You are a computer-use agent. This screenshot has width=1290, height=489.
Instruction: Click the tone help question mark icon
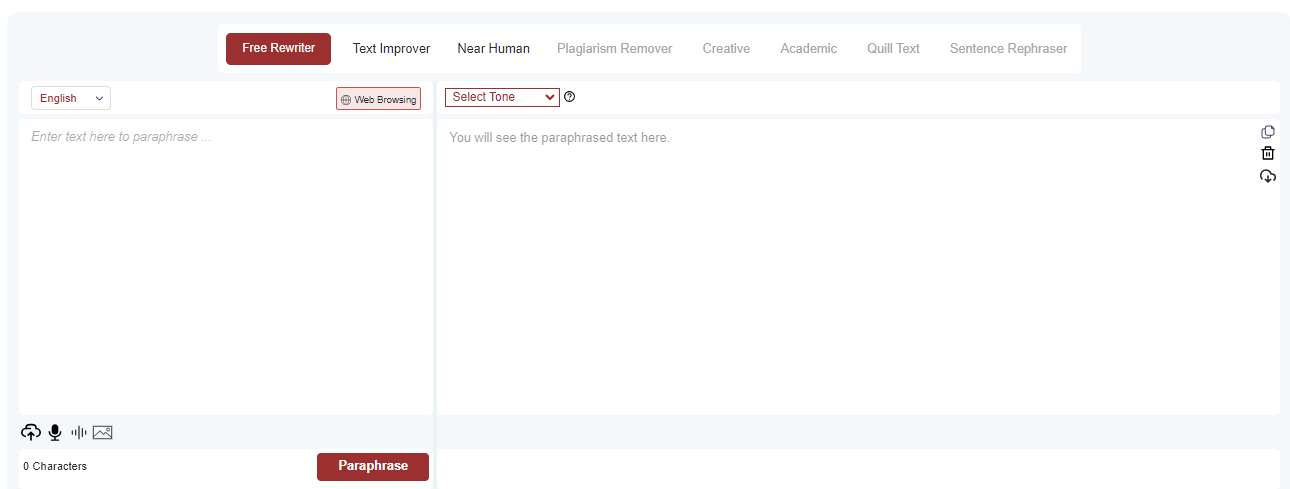point(570,97)
